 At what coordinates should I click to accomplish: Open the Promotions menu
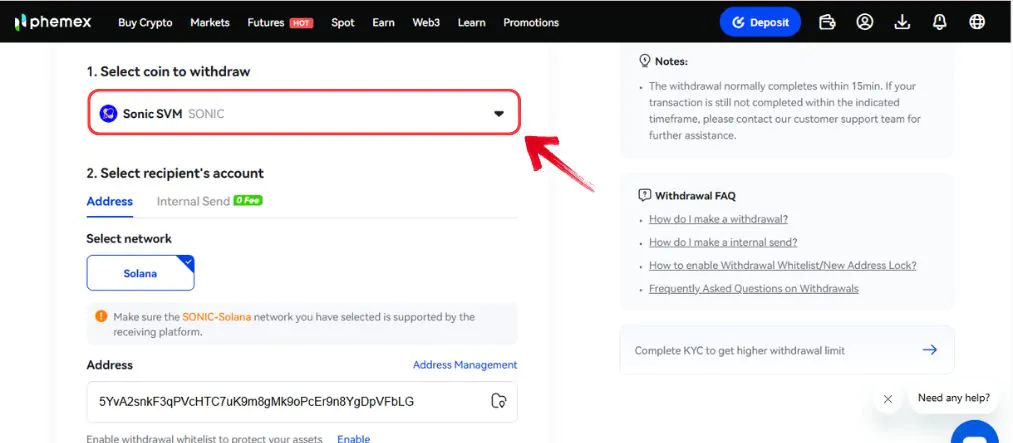(531, 23)
